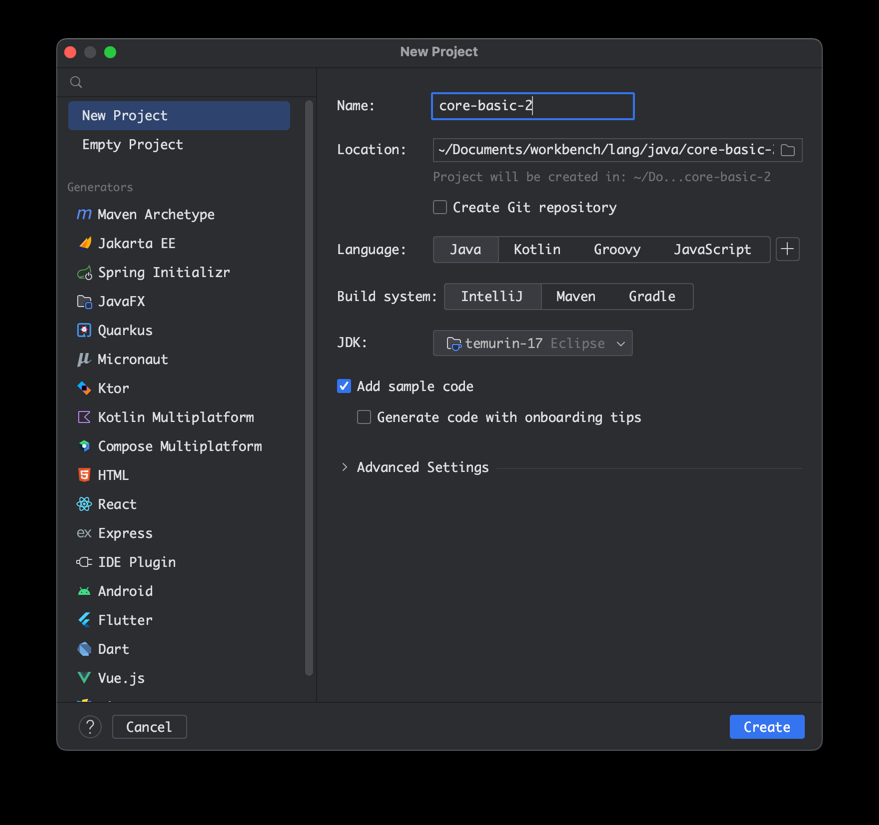Click the Express generator icon
The height and width of the screenshot is (825, 879).
[84, 533]
